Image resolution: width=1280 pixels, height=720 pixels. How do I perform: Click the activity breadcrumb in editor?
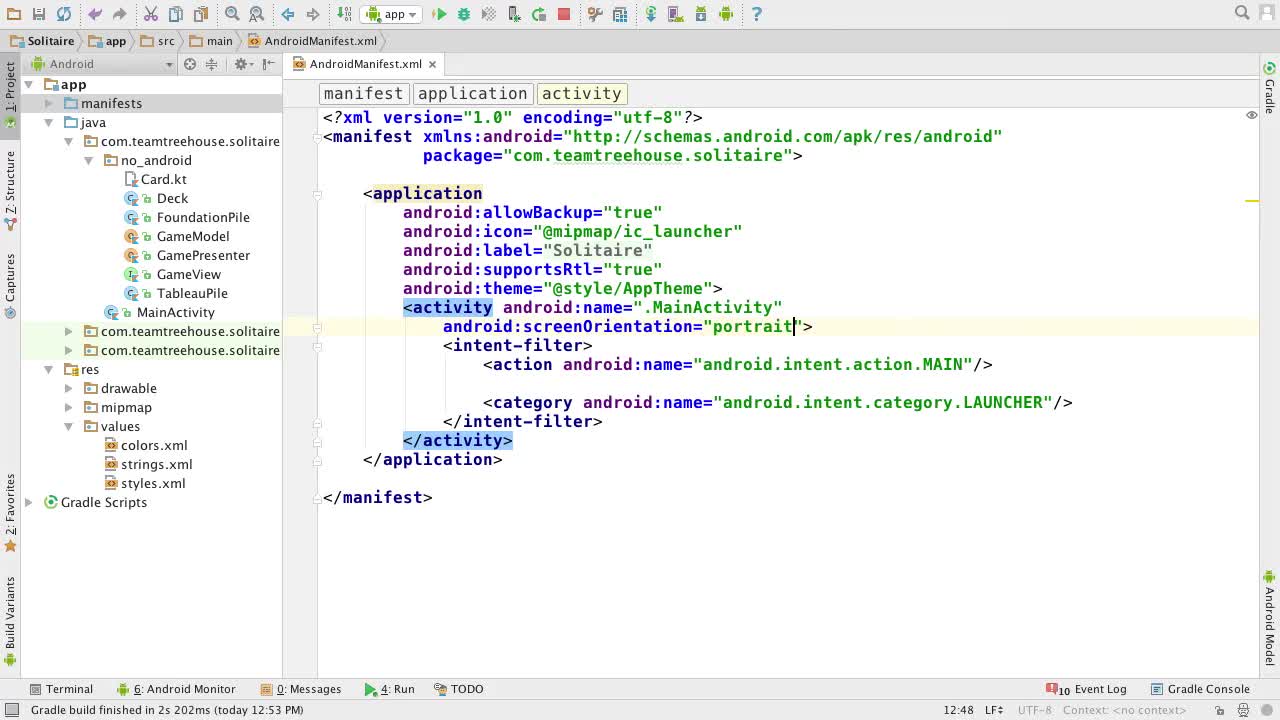pyautogui.click(x=581, y=93)
